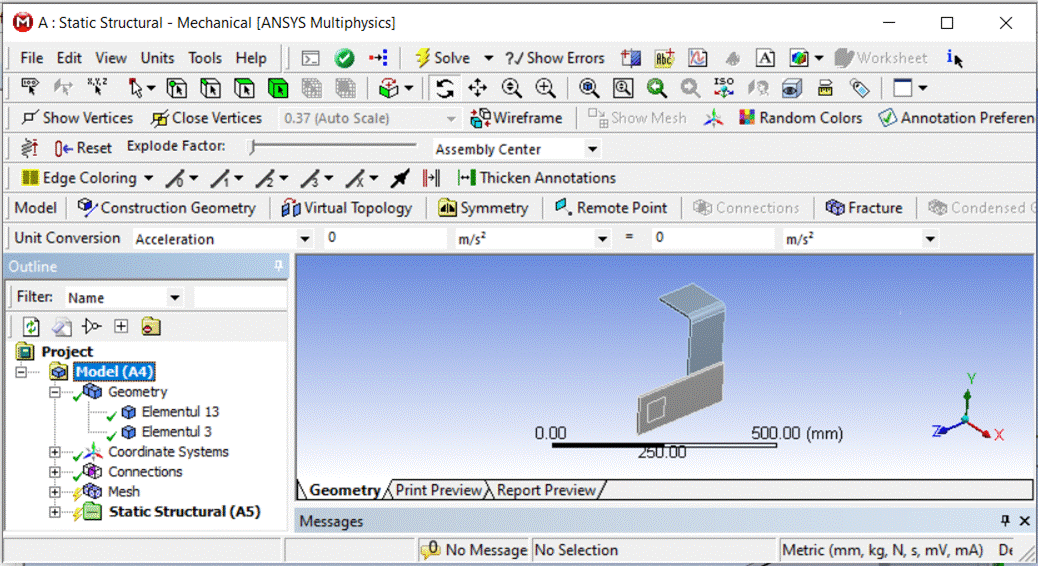Select the Label cursor tool icon

point(30,87)
